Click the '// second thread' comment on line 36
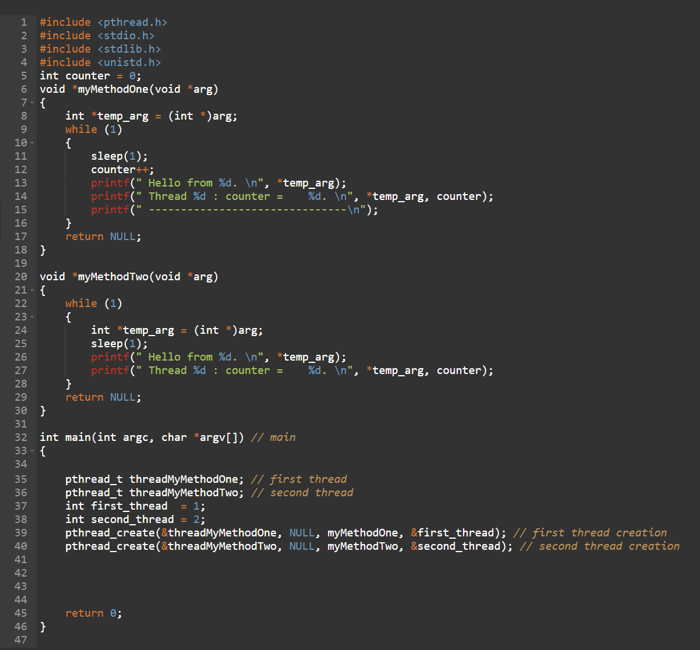 point(302,493)
